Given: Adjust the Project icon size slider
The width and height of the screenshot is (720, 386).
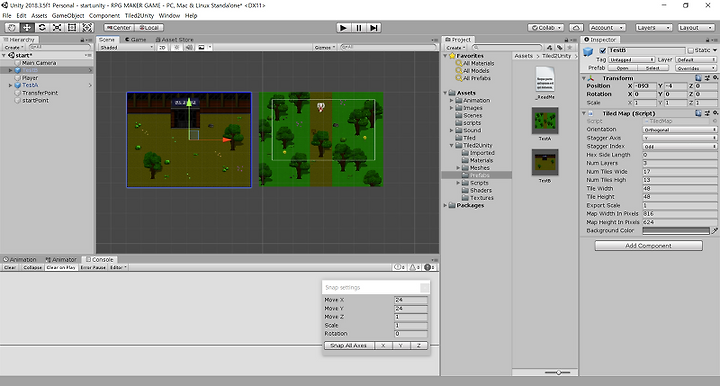Looking at the screenshot, I should 558,372.
